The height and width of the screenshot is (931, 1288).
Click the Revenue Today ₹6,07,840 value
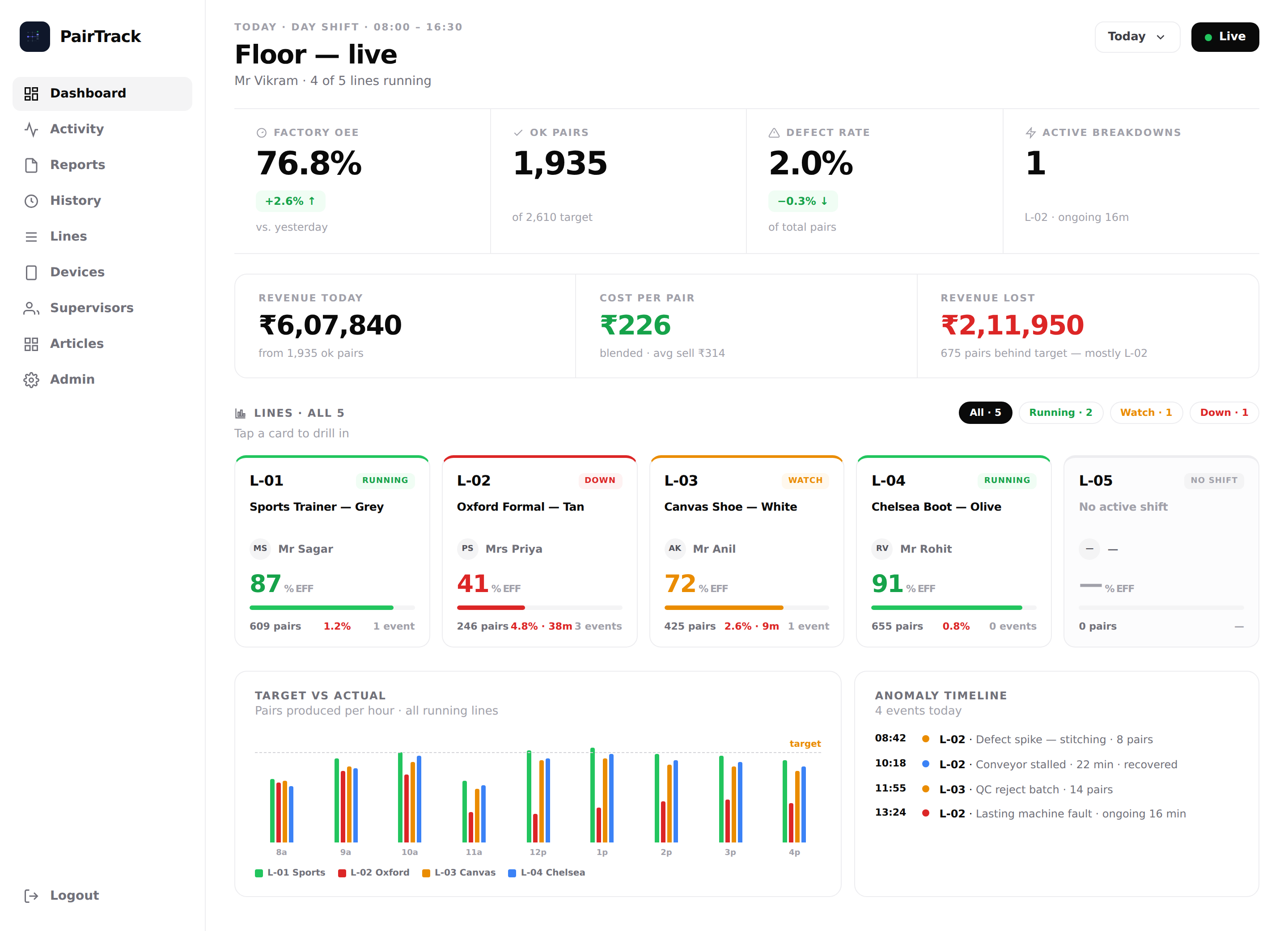tap(330, 325)
